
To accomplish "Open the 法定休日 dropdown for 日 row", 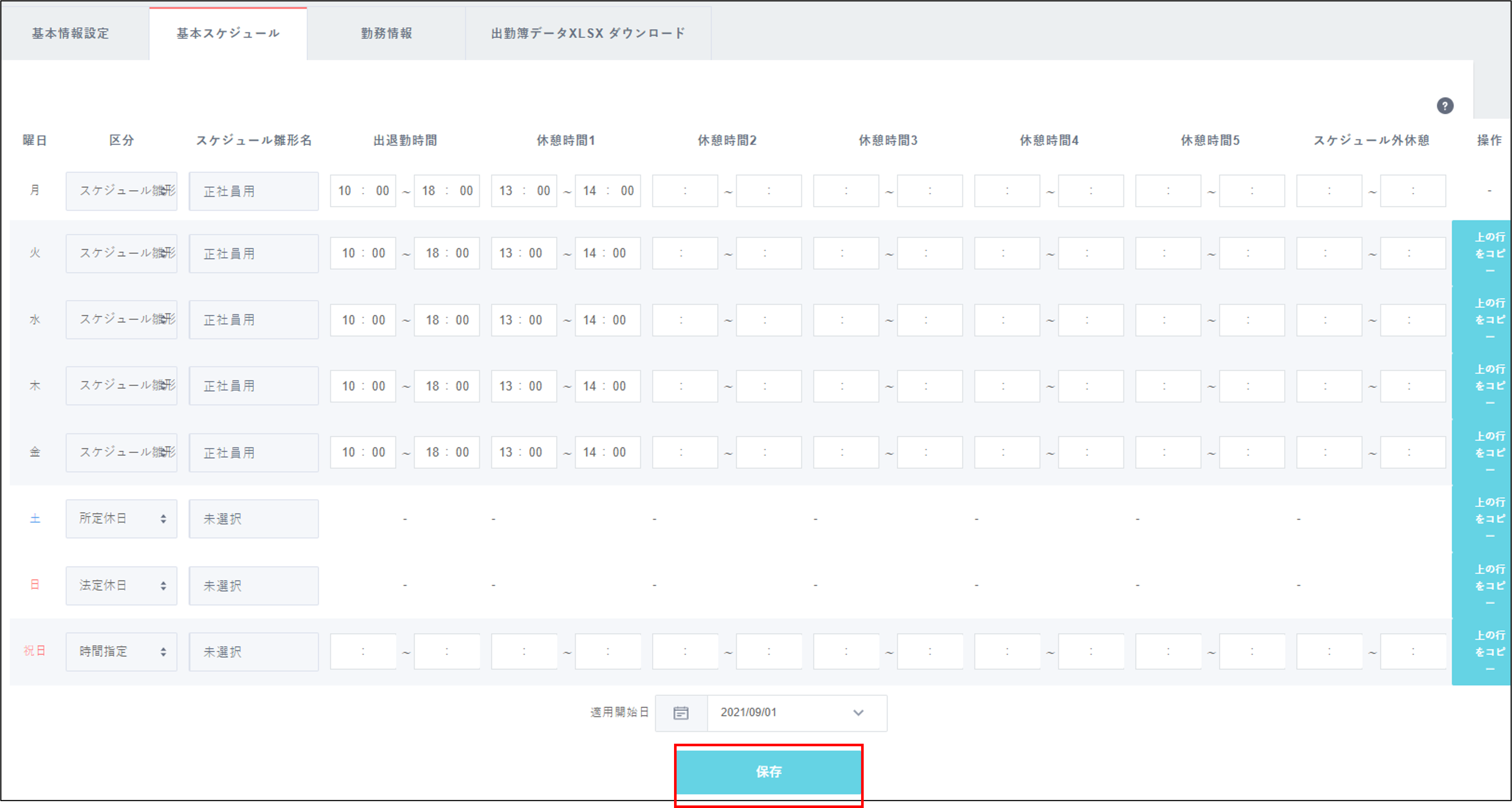I will (122, 585).
